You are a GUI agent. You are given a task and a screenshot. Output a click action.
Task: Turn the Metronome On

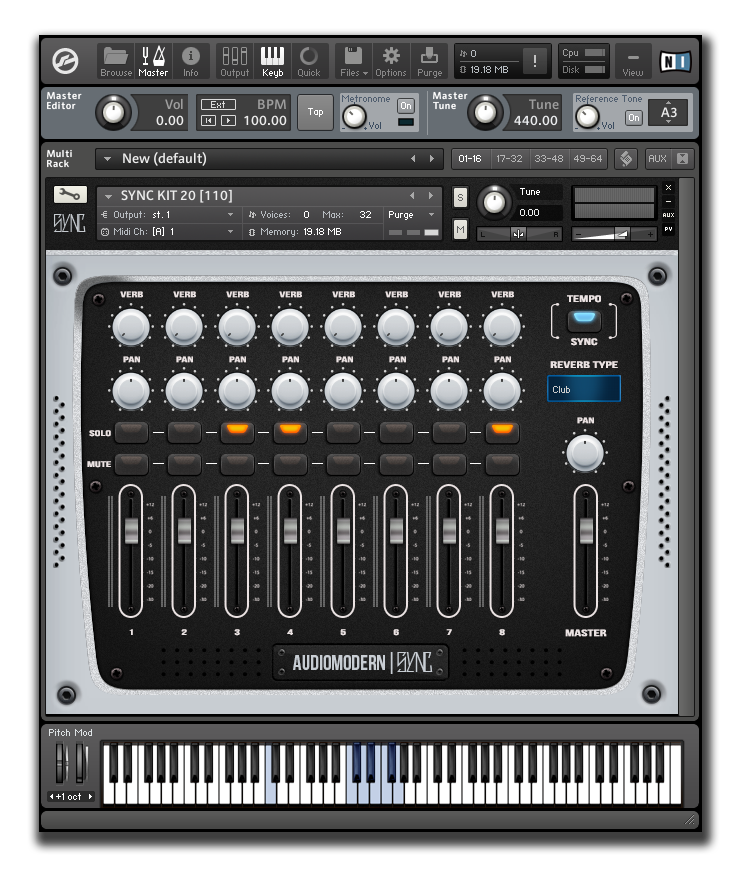click(406, 105)
